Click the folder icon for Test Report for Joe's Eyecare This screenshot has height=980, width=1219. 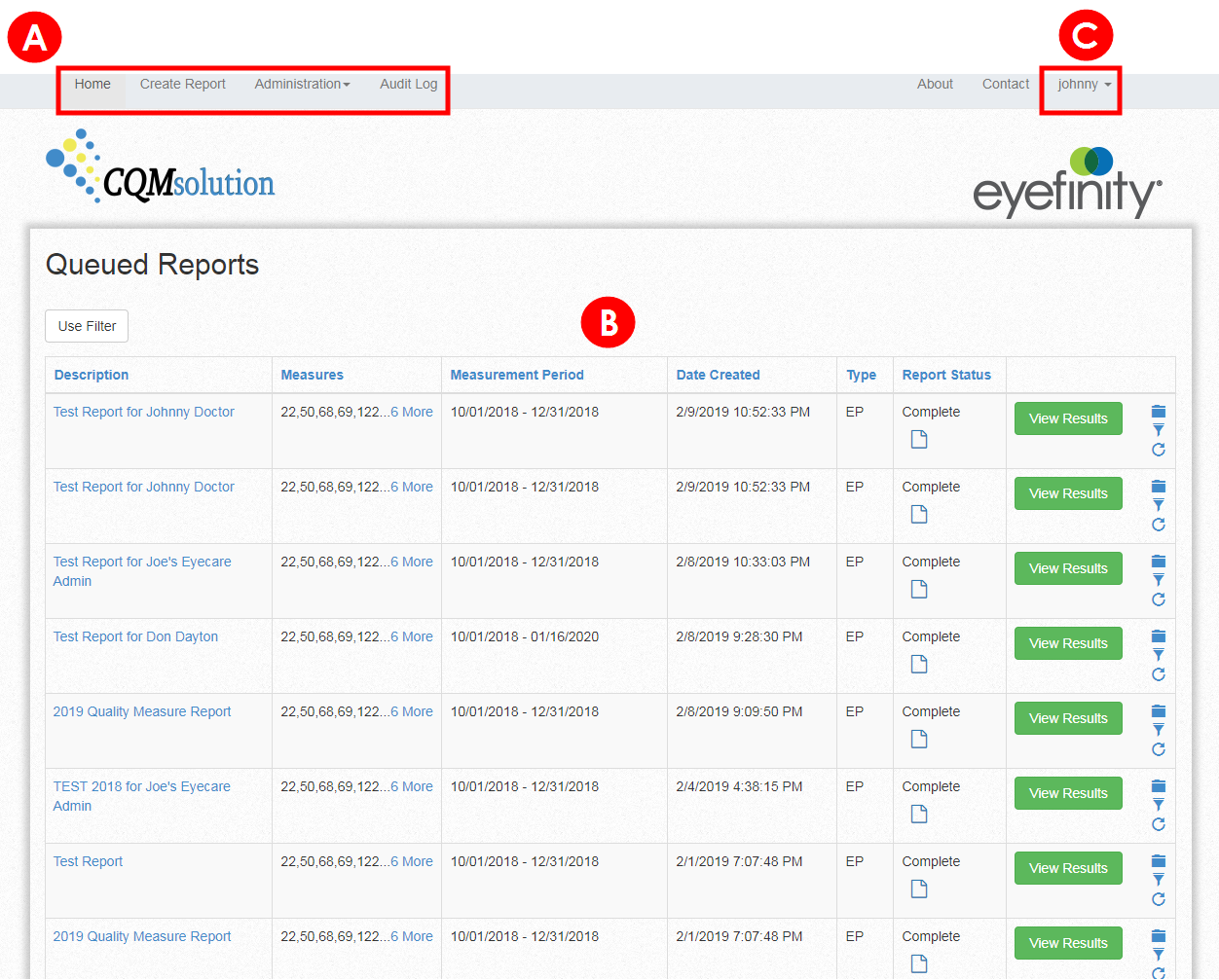coord(1158,562)
